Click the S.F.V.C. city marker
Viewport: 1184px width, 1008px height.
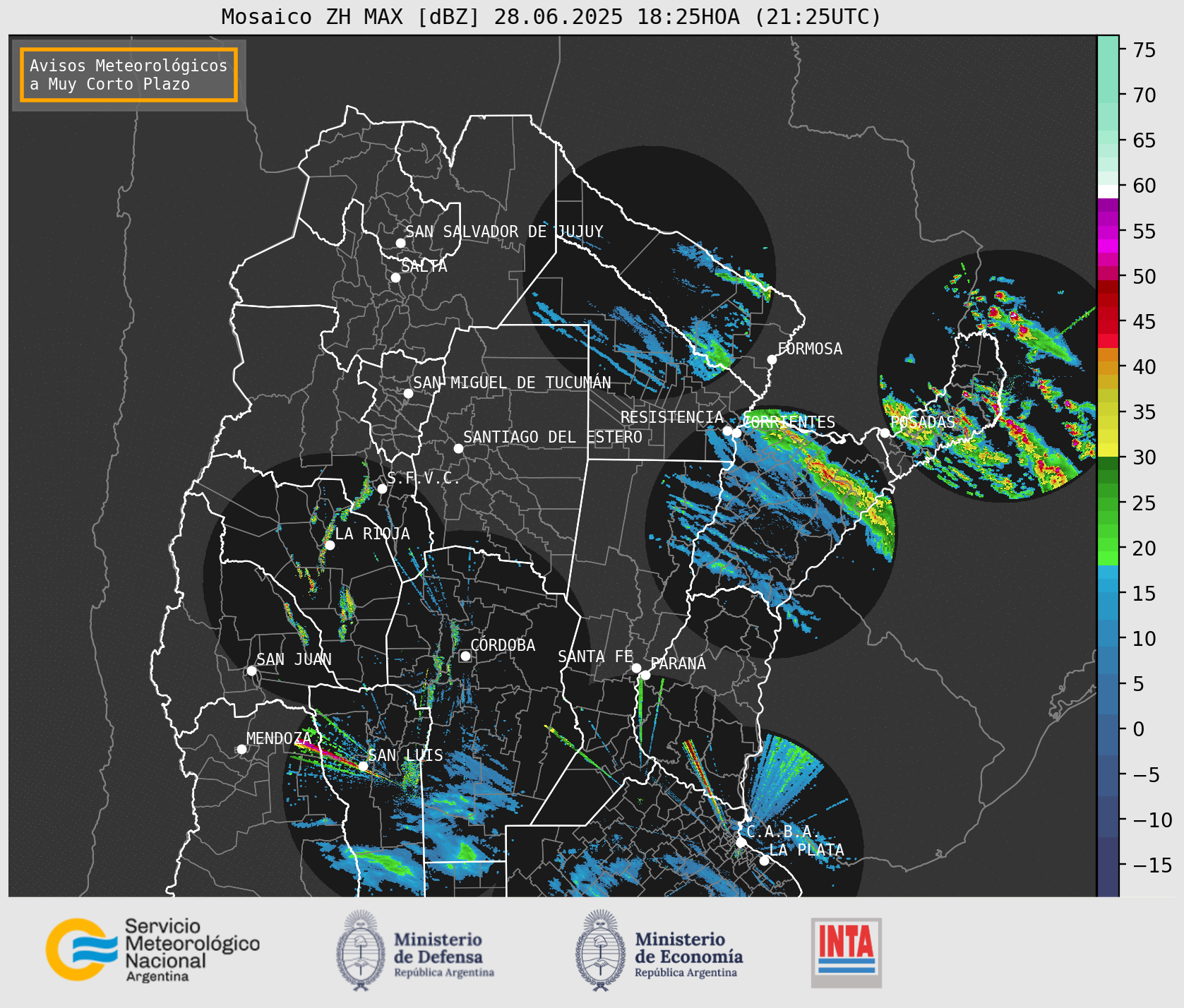click(x=382, y=488)
